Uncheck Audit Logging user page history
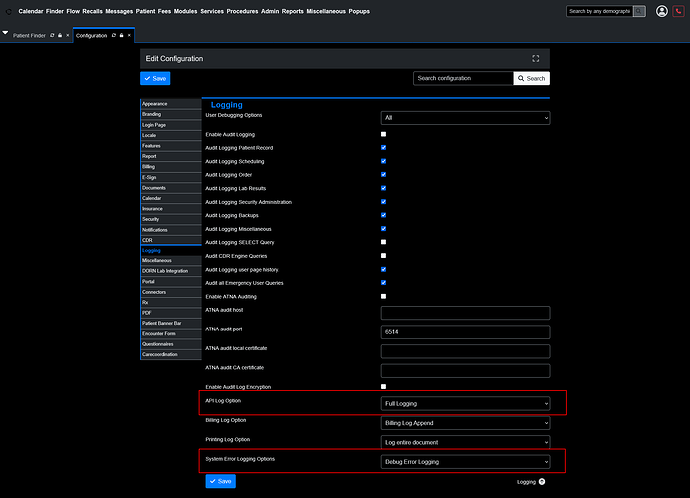690x498 pixels. tap(383, 269)
